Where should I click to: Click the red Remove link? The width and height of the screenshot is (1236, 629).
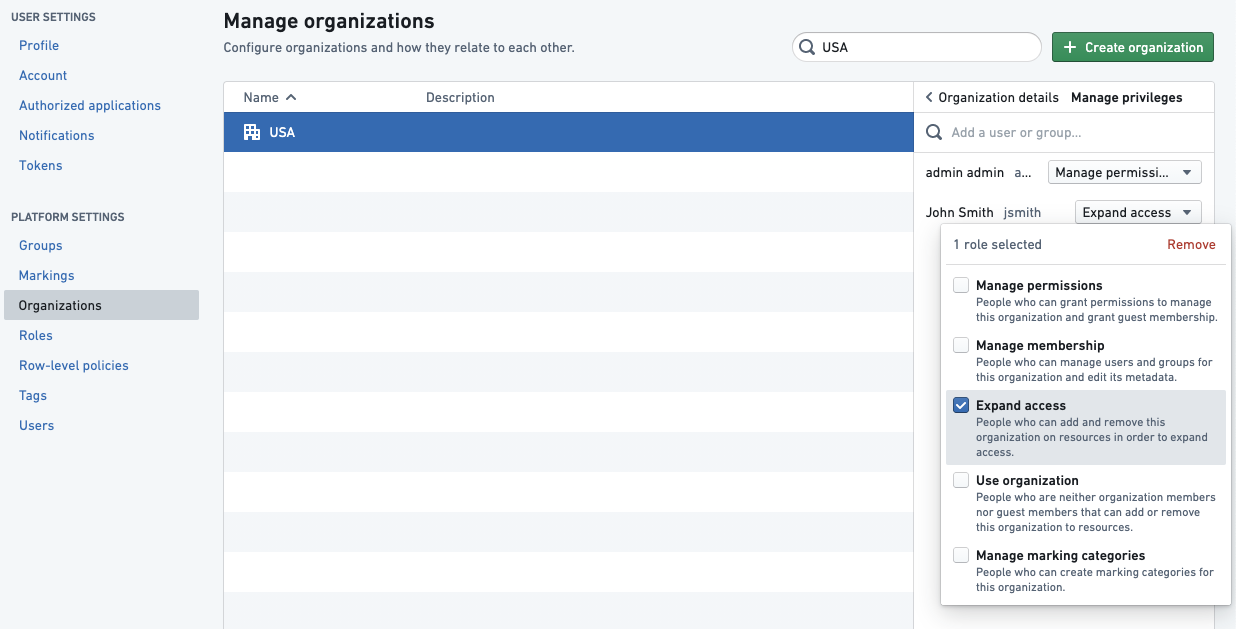(x=1191, y=244)
